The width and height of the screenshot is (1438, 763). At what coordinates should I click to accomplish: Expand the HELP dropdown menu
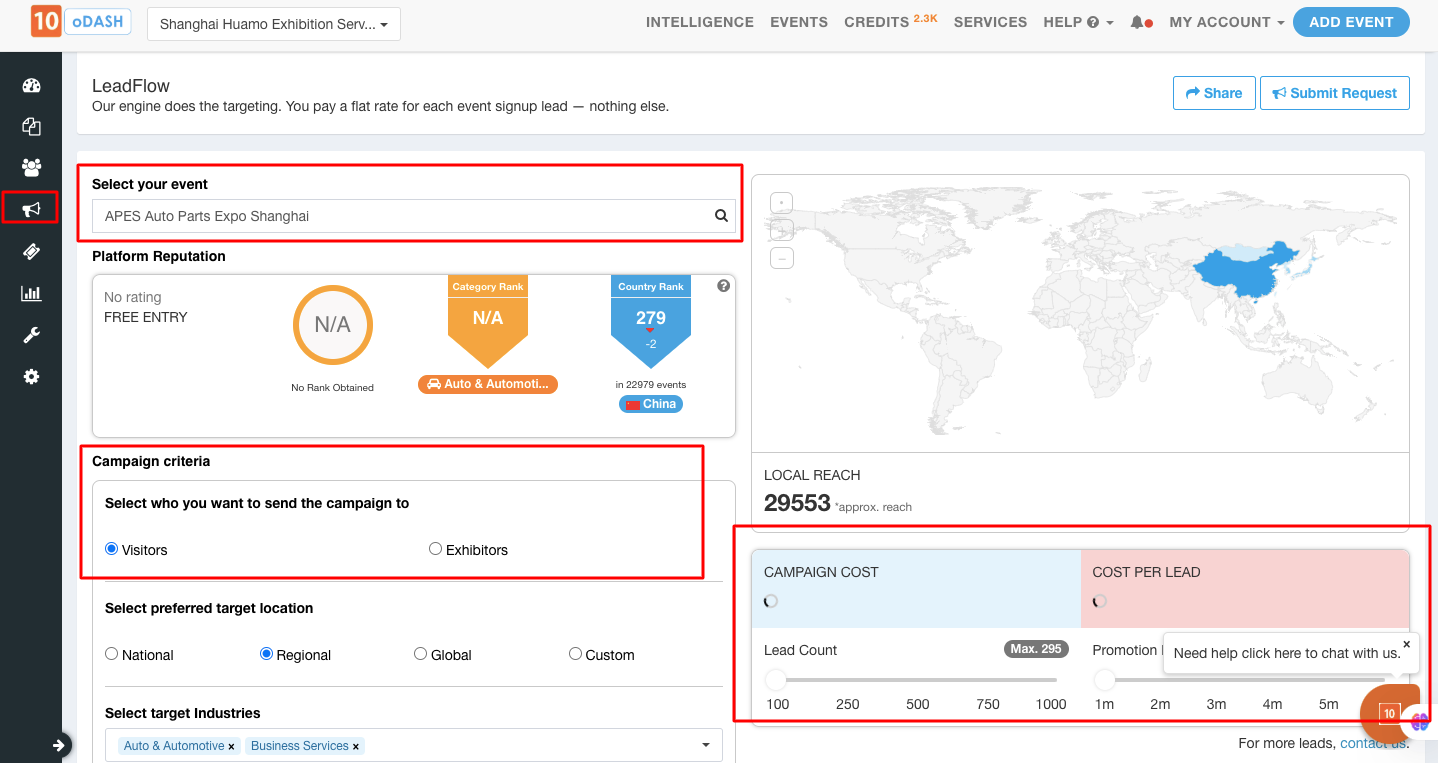(x=1078, y=22)
